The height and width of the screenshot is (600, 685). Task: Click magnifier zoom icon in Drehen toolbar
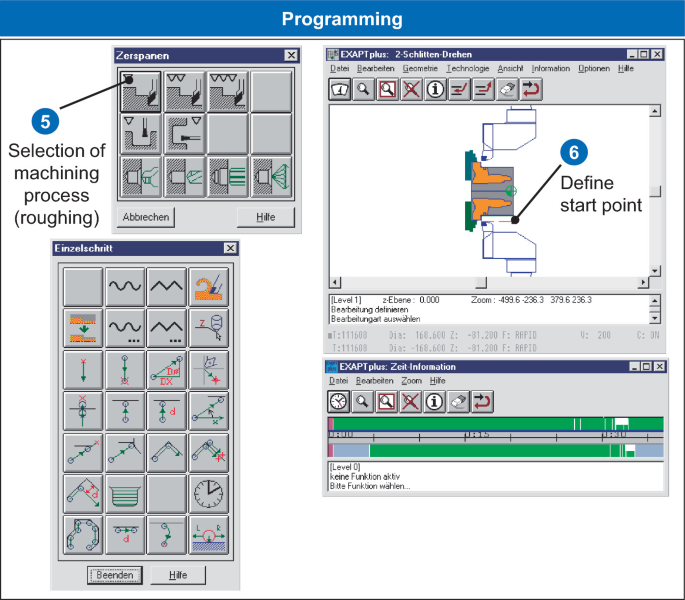tap(363, 90)
